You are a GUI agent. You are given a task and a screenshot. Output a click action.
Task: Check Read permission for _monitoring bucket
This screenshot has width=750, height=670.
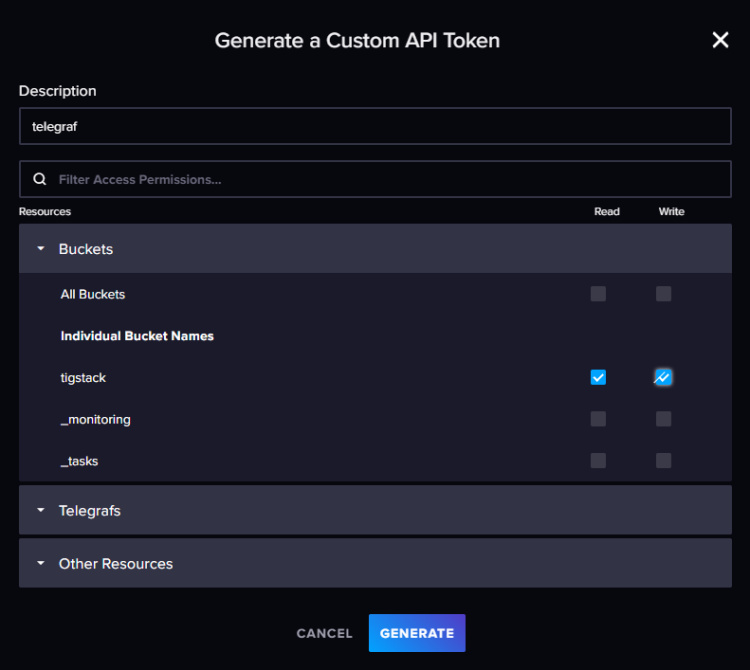[598, 419]
